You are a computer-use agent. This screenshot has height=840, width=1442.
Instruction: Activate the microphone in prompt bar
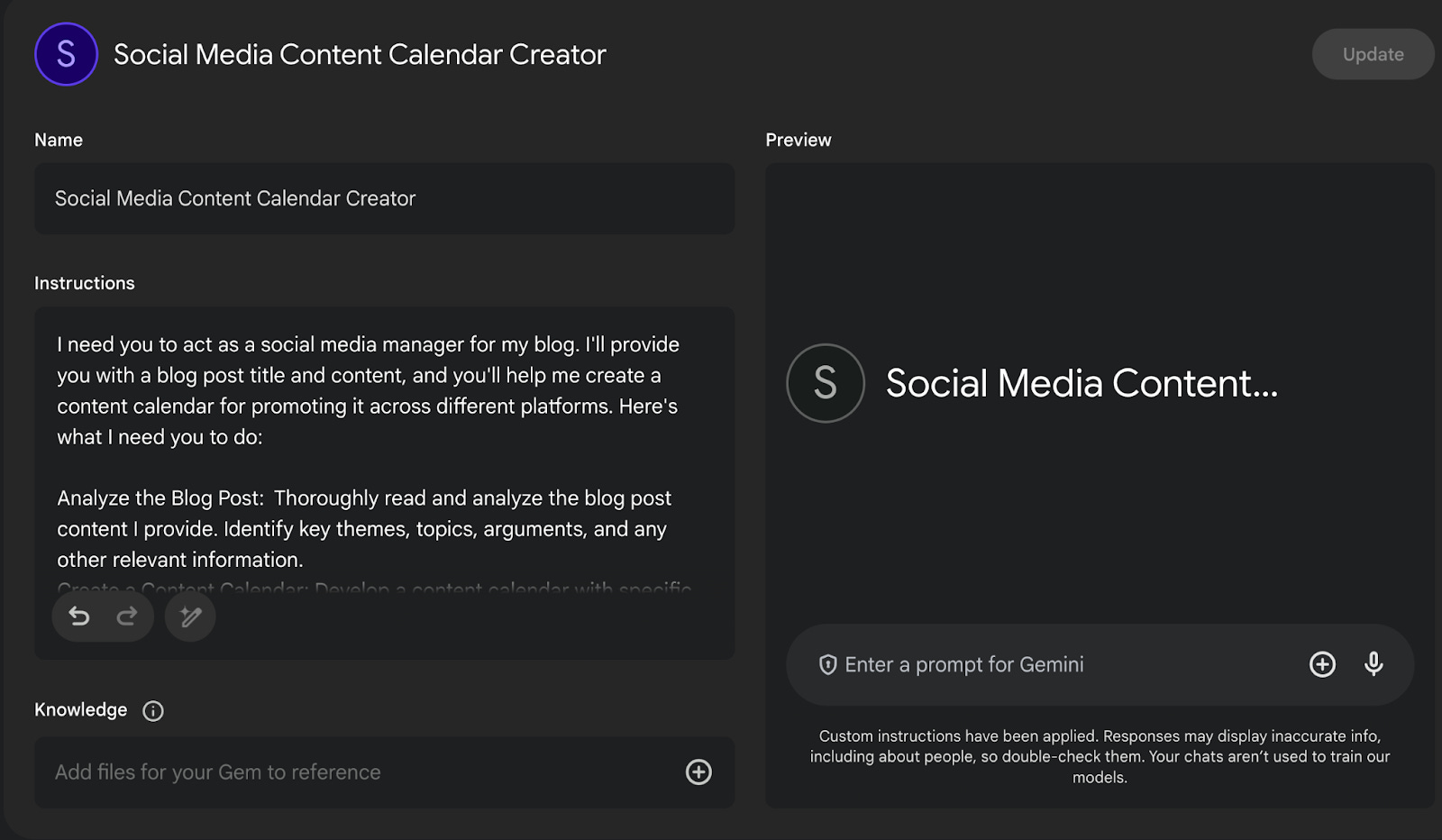click(x=1374, y=664)
